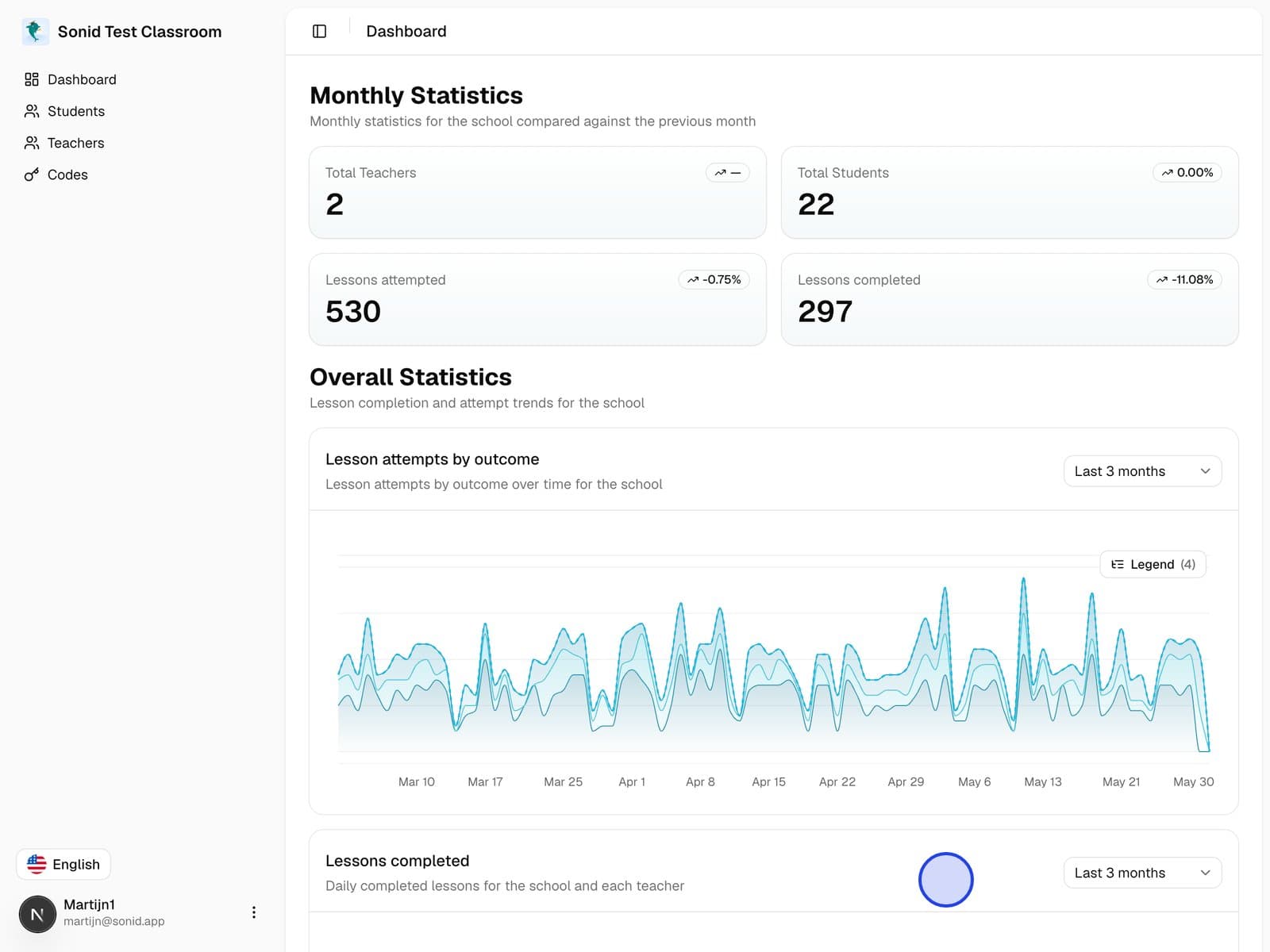Open Lessons completed Last 3 months dropdown
The image size is (1270, 952).
click(1142, 873)
